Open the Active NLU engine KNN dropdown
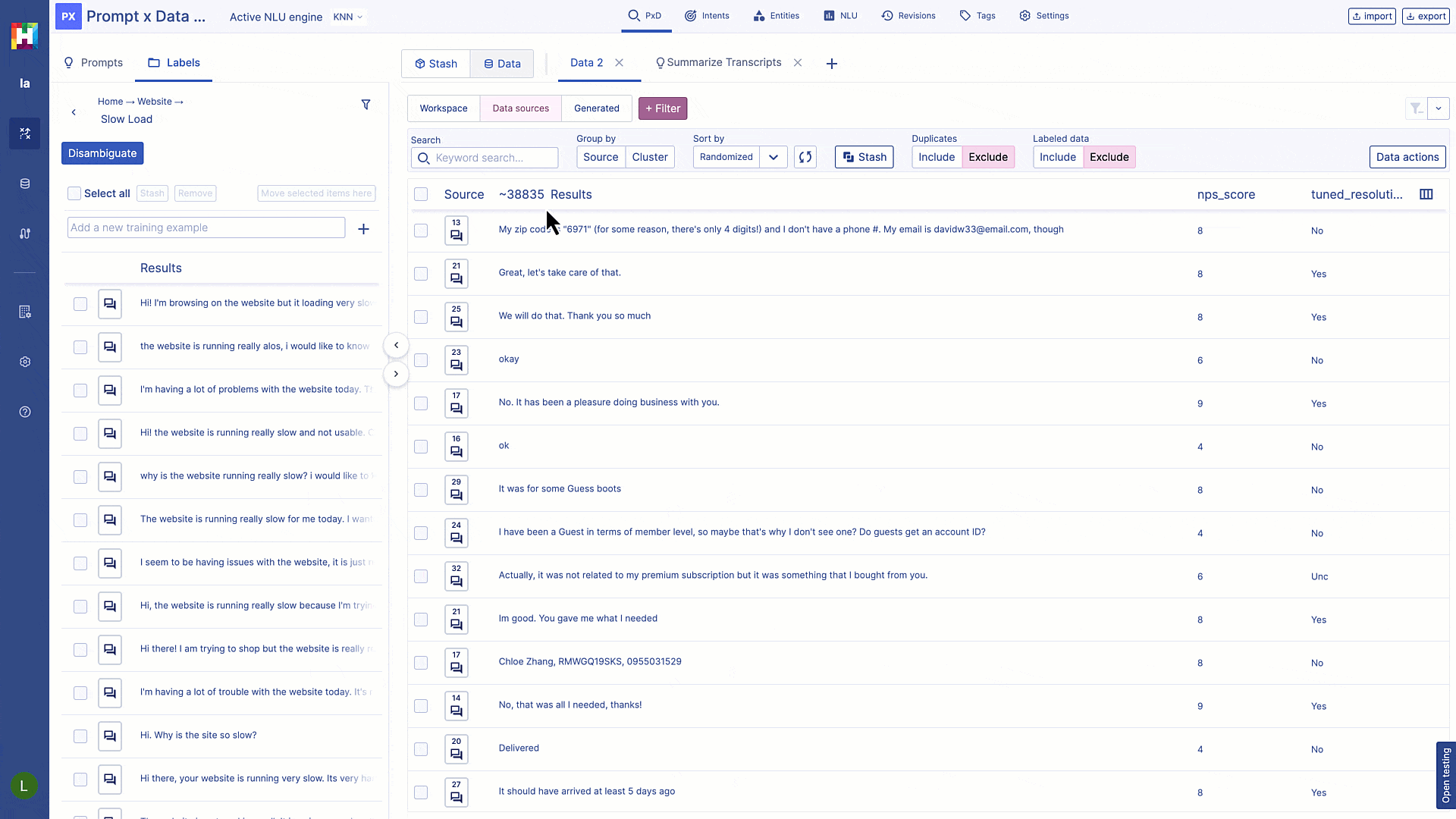This screenshot has width=1456, height=819. pos(348,17)
